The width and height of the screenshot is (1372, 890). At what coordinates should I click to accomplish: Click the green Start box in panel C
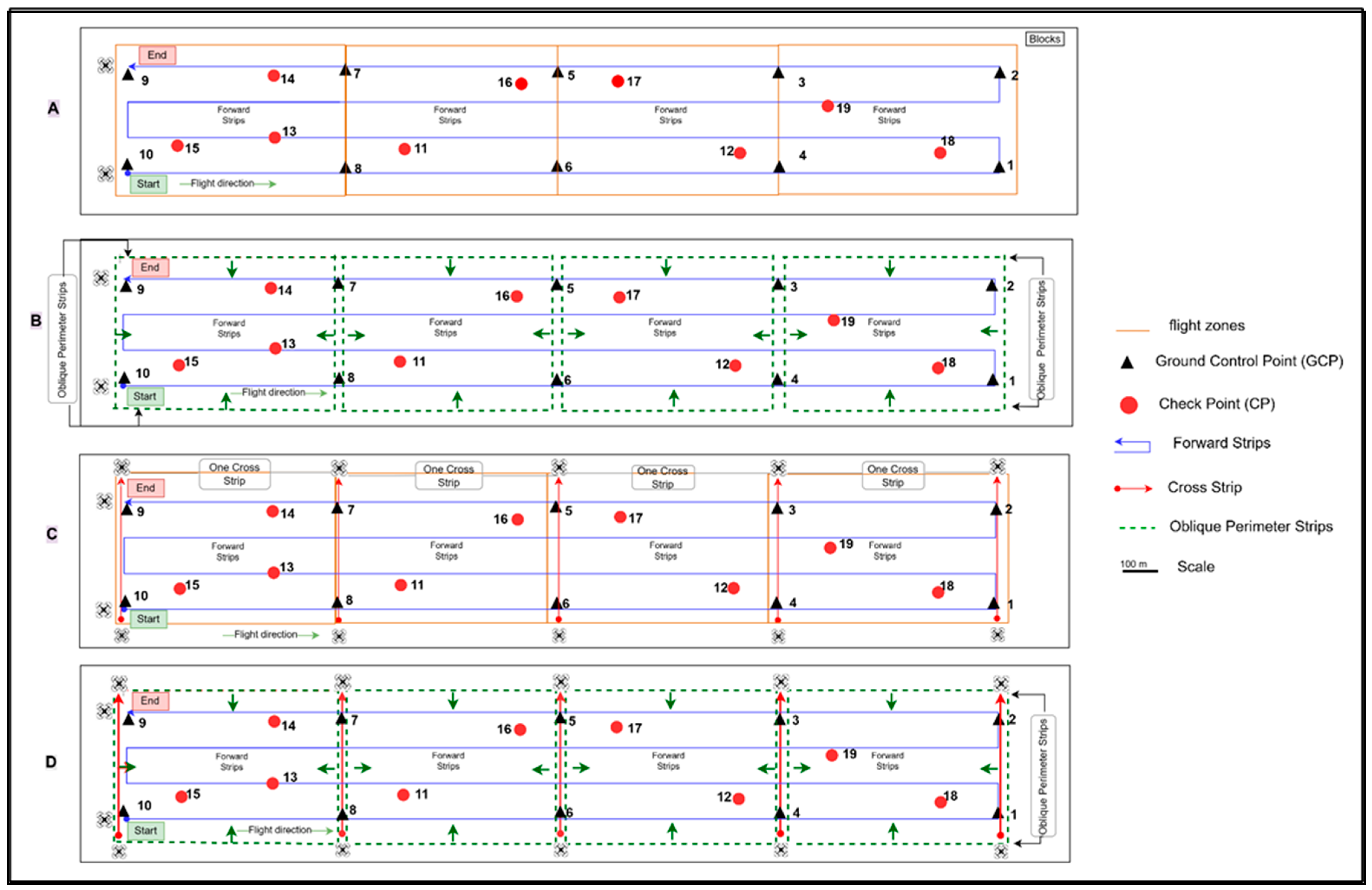pos(148,619)
